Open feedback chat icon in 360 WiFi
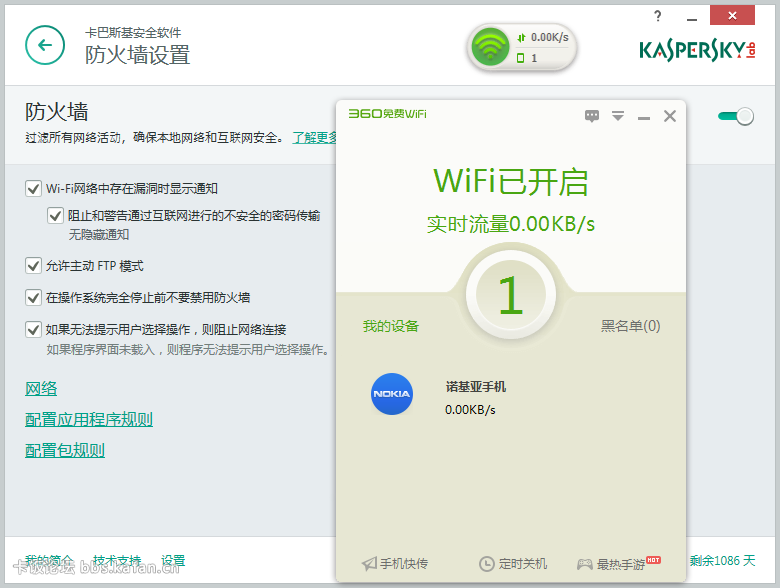Image resolution: width=780 pixels, height=588 pixels. [591, 116]
